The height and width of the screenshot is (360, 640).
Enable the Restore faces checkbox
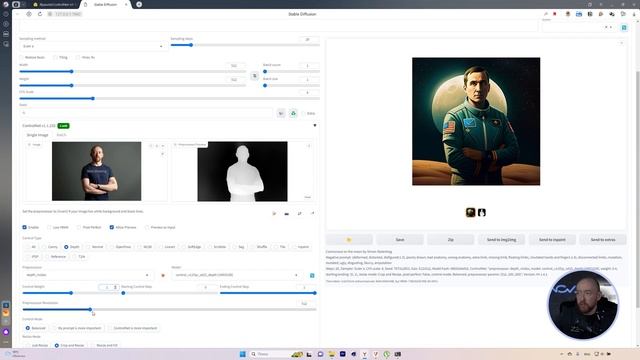point(22,58)
